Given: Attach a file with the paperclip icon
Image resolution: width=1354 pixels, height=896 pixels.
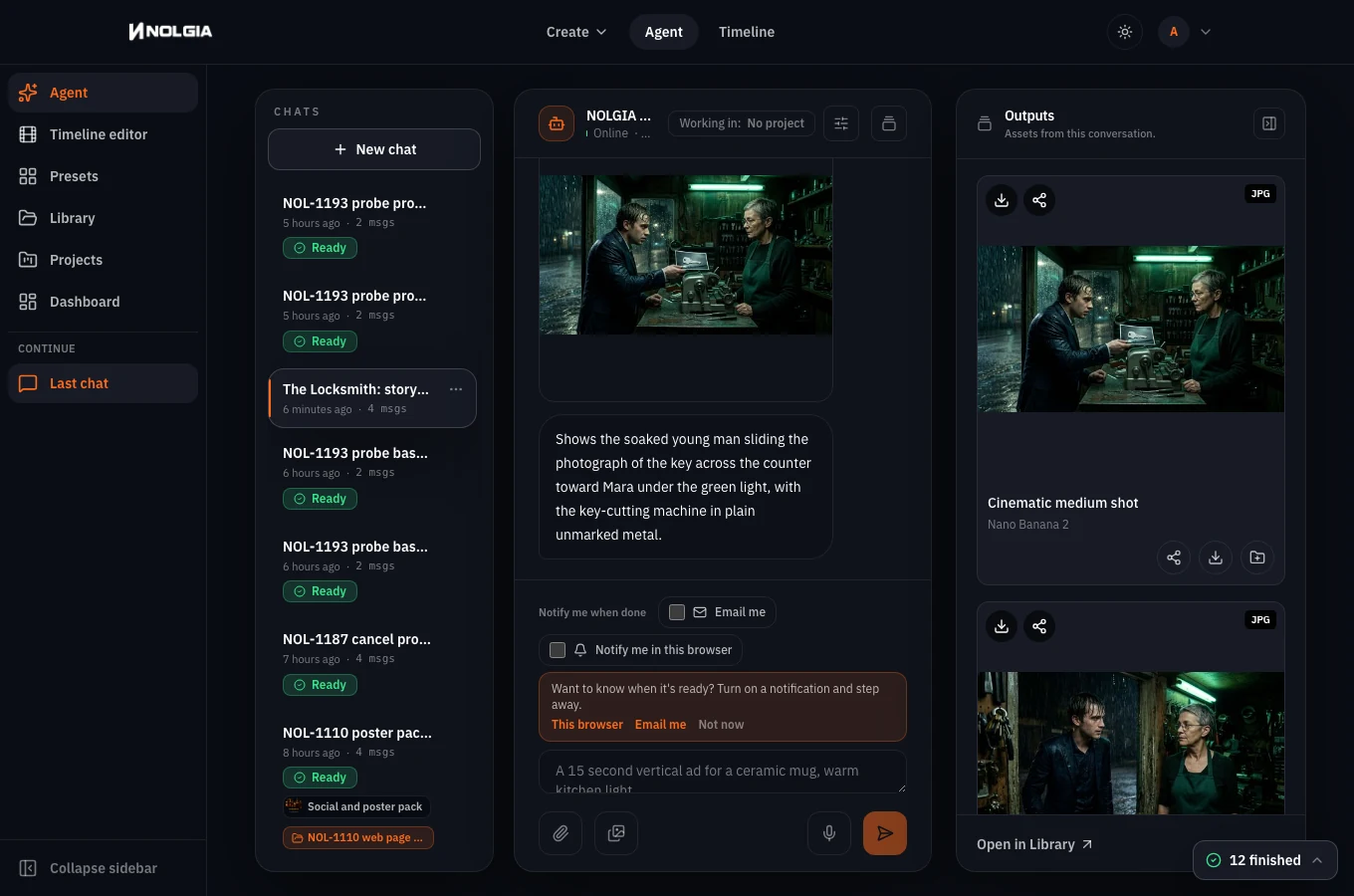Looking at the screenshot, I should coord(561,833).
